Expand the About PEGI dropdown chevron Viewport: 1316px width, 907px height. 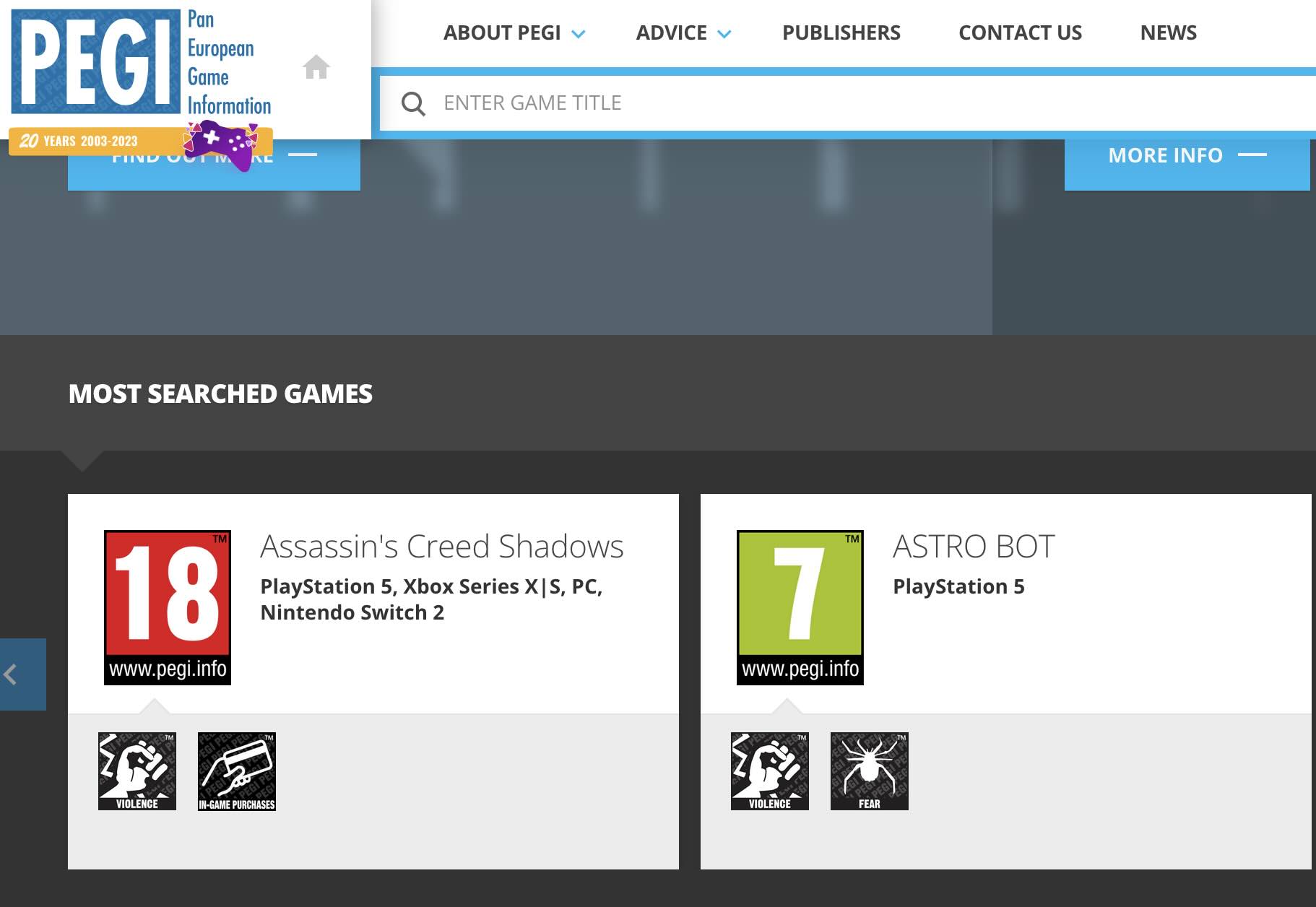pyautogui.click(x=579, y=34)
